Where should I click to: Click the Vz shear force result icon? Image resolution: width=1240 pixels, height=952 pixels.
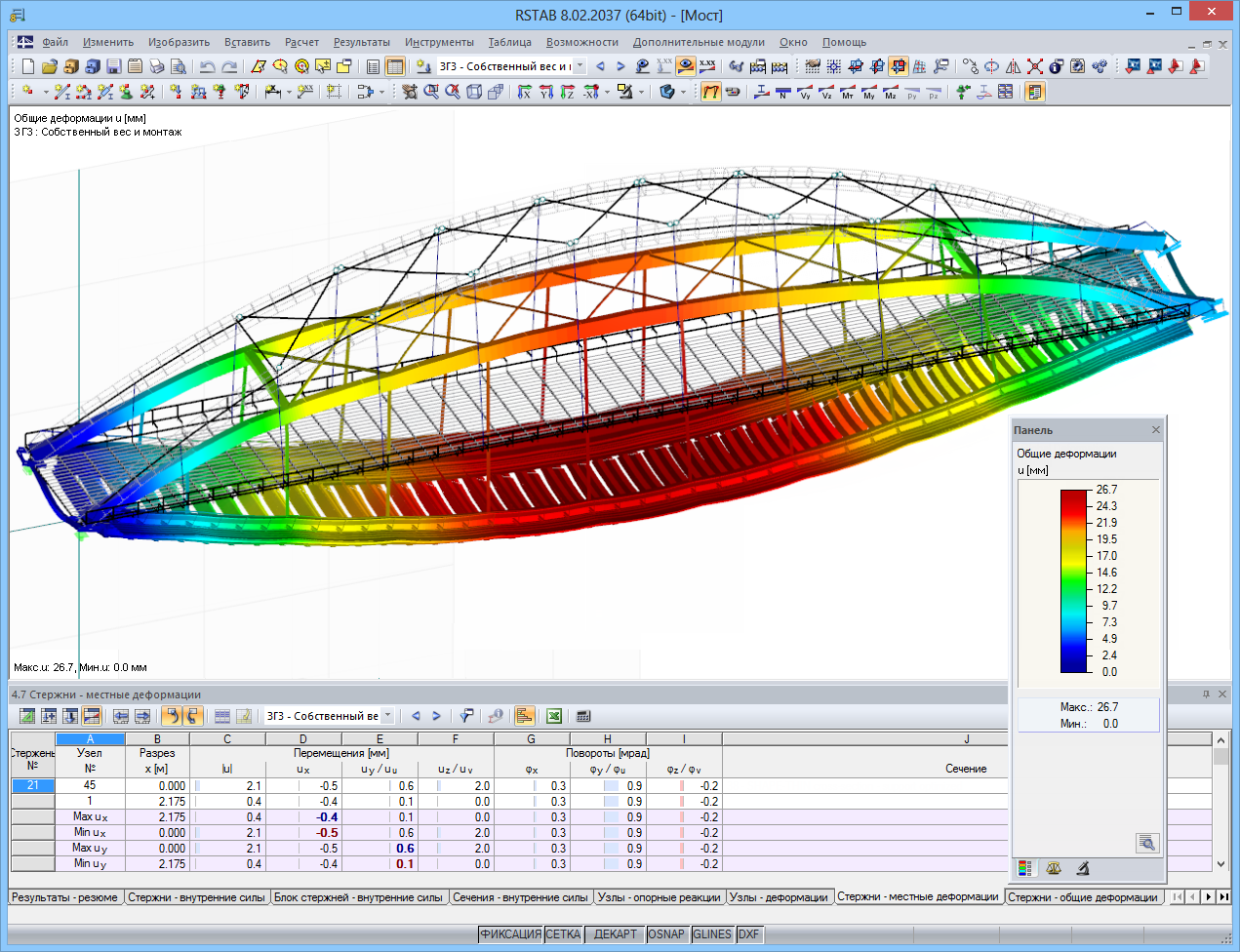pyautogui.click(x=826, y=92)
